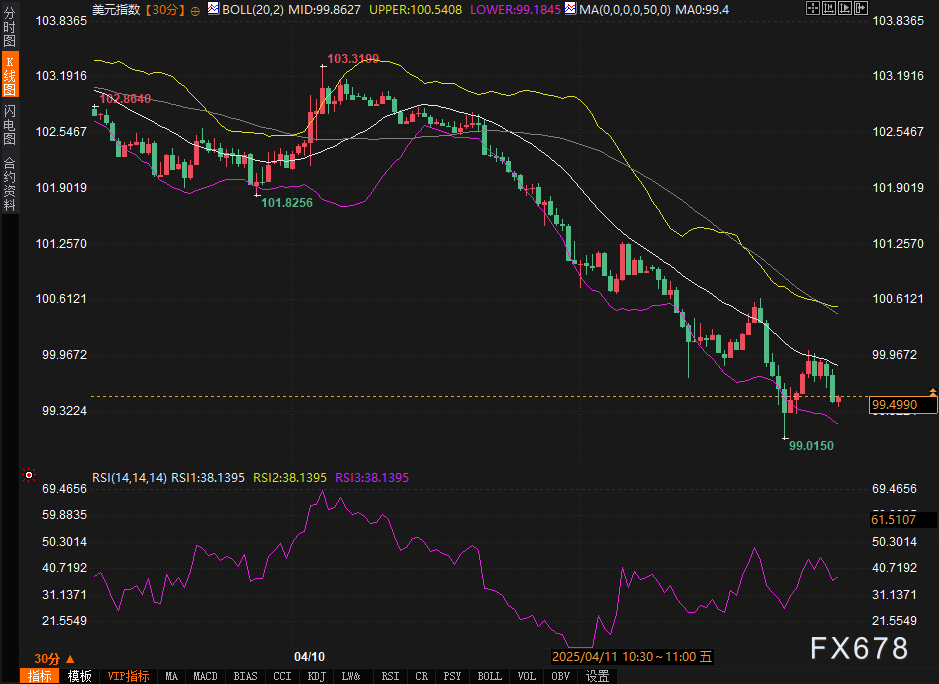Open the 合约资料 contract info panel
The width and height of the screenshot is (939, 684).
tap(9, 183)
